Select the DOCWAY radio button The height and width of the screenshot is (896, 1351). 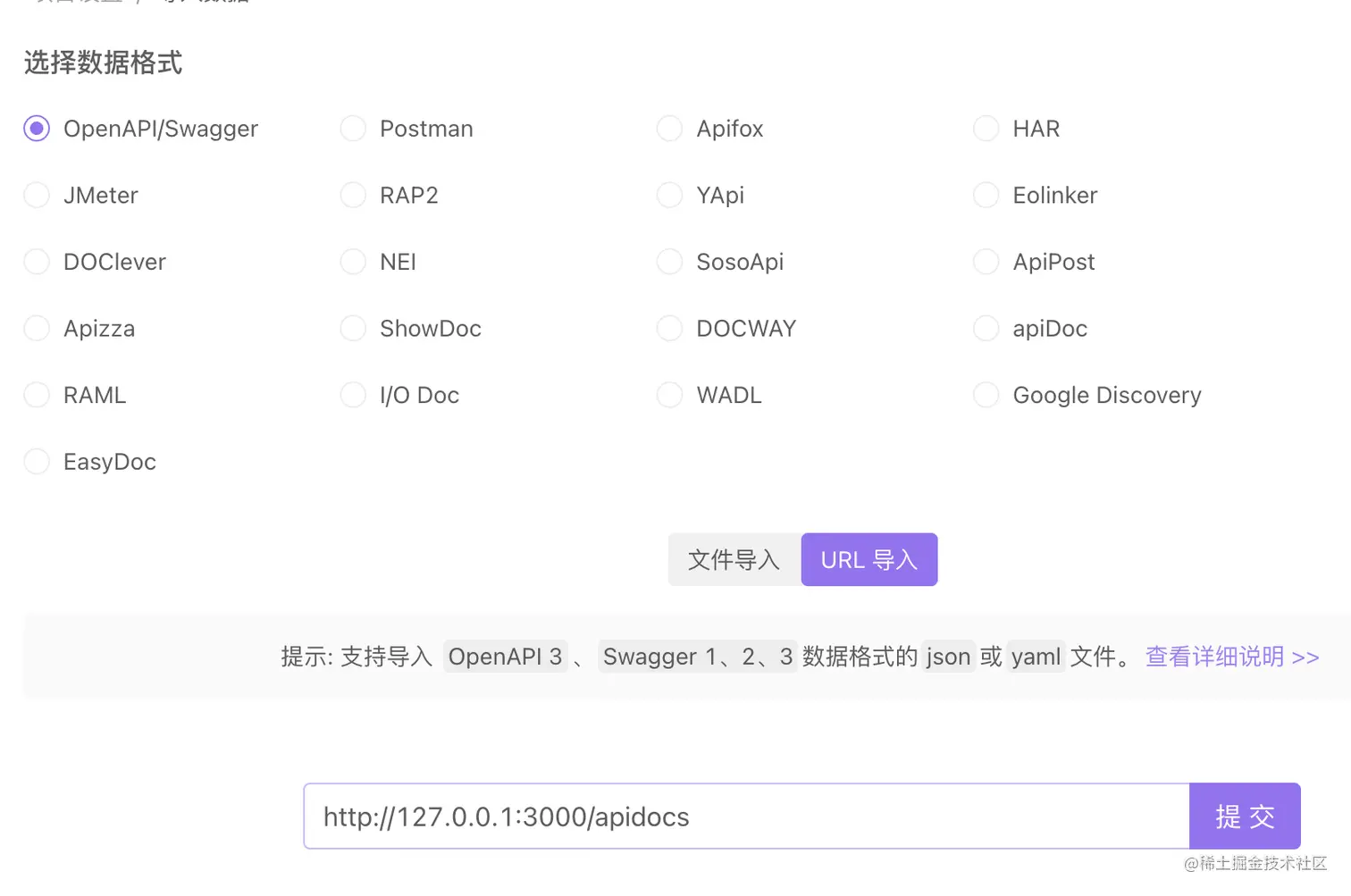(669, 329)
